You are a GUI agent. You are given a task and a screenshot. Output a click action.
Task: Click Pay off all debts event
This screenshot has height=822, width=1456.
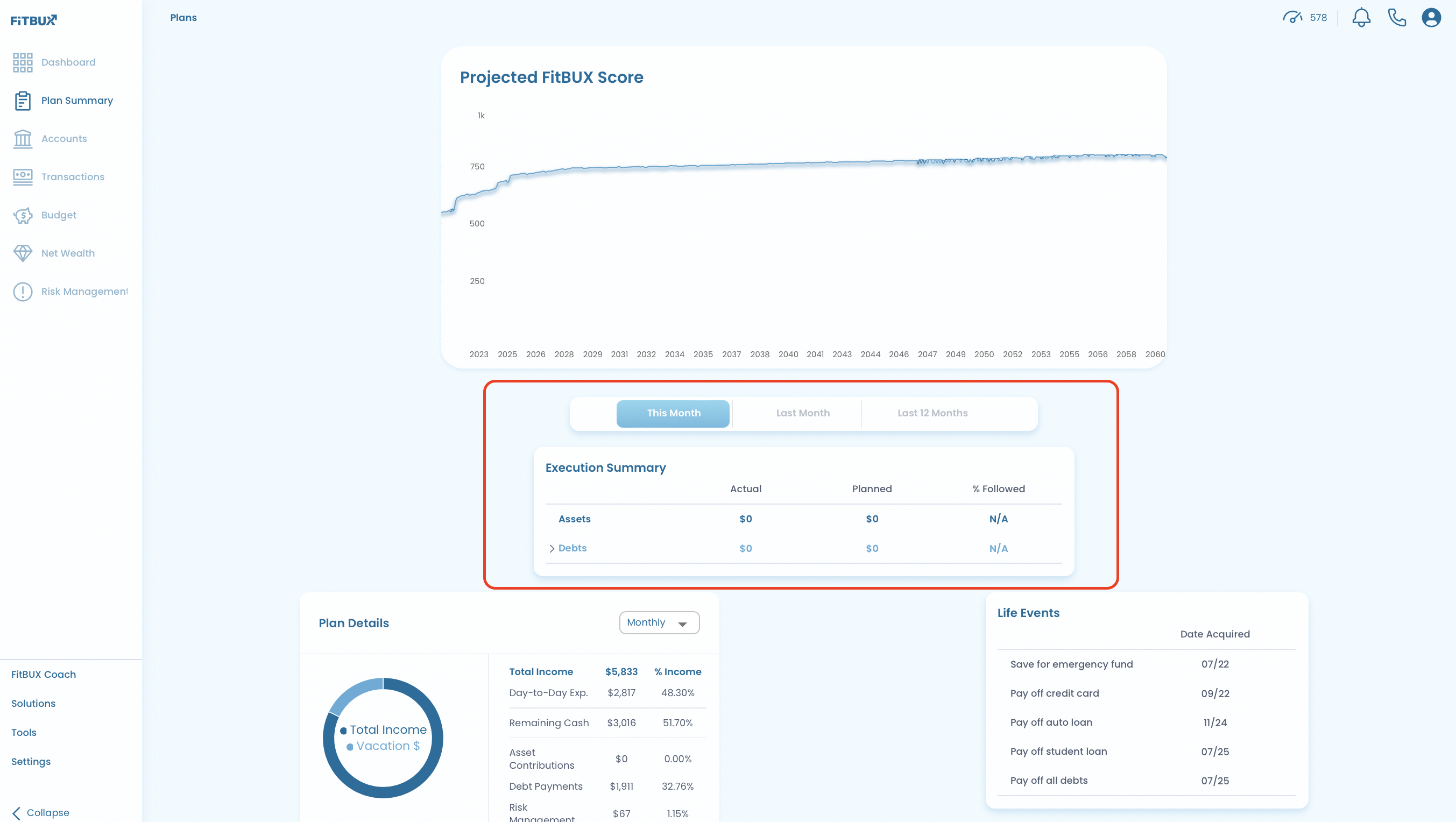pos(1049,781)
